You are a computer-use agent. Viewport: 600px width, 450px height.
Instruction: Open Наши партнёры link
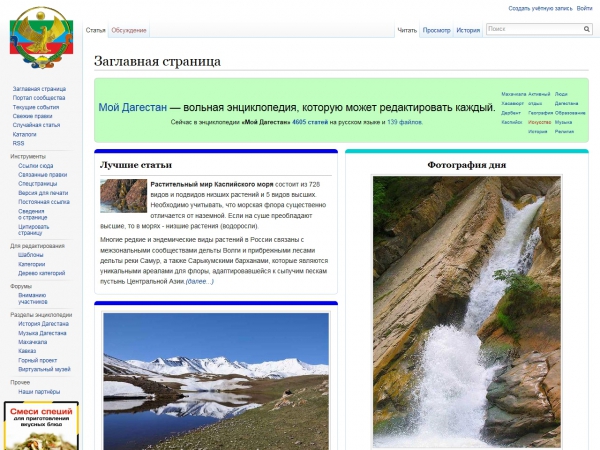(x=39, y=392)
